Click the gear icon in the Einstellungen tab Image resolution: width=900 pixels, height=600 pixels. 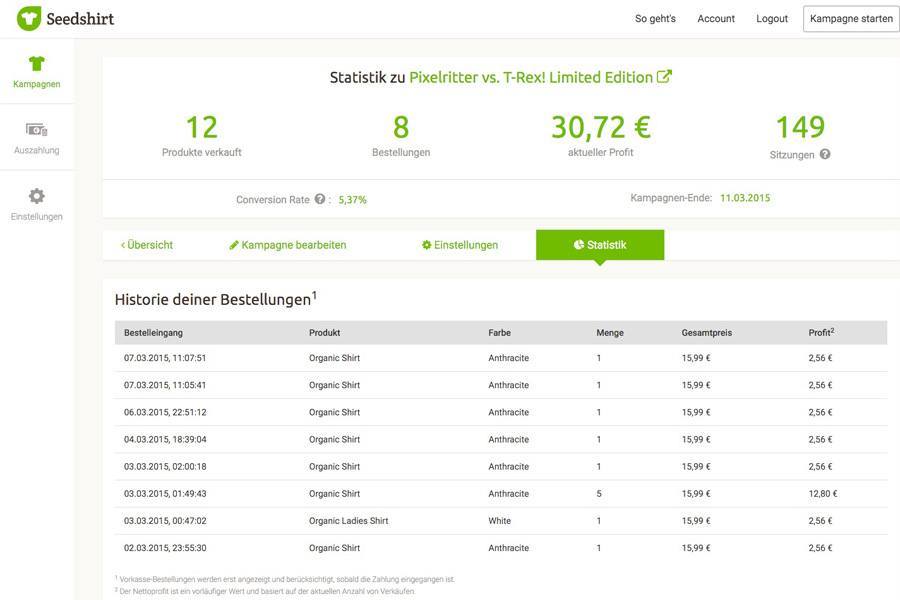tap(426, 245)
